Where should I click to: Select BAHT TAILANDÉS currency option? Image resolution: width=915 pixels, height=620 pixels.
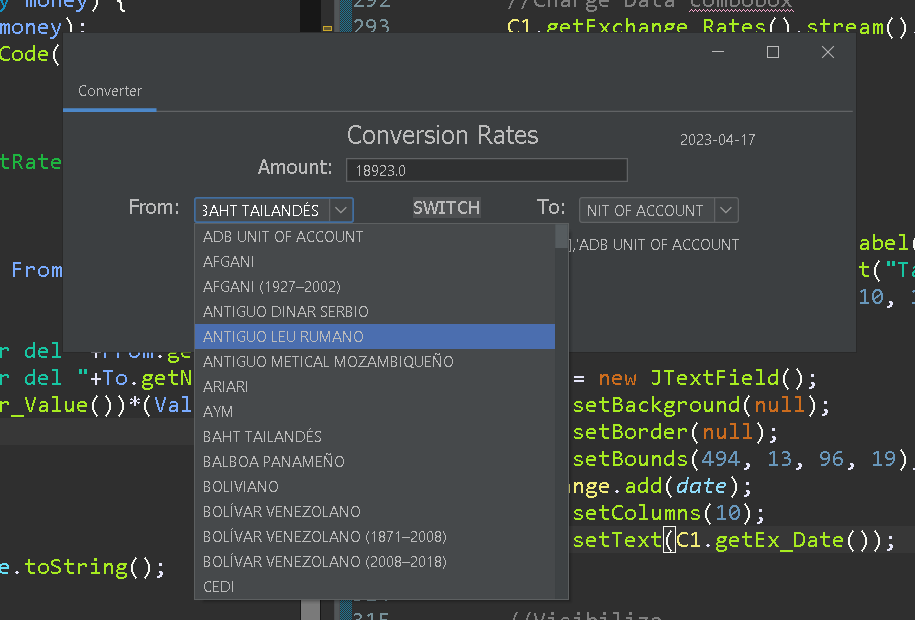pyautogui.click(x=262, y=436)
